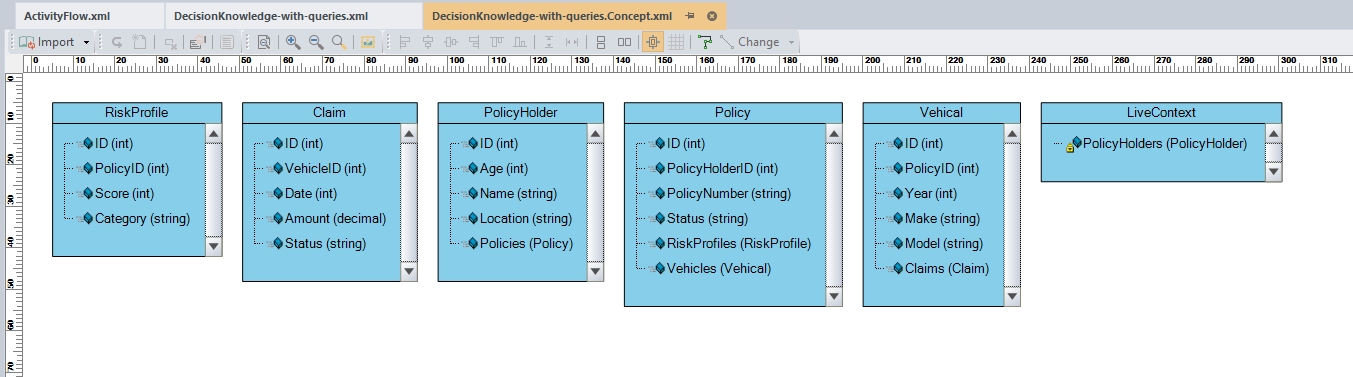1353x377 pixels.
Task: Click the align horizontal centers icon
Action: click(428, 42)
